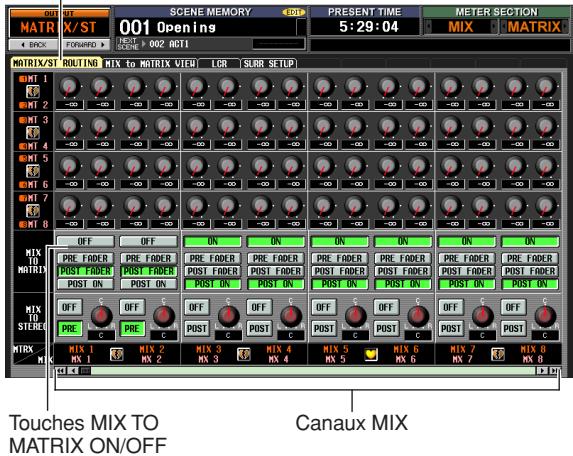Toggle the pair icon between MT 3 and MT 4
The height and width of the screenshot is (456, 573).
[x=33, y=132]
